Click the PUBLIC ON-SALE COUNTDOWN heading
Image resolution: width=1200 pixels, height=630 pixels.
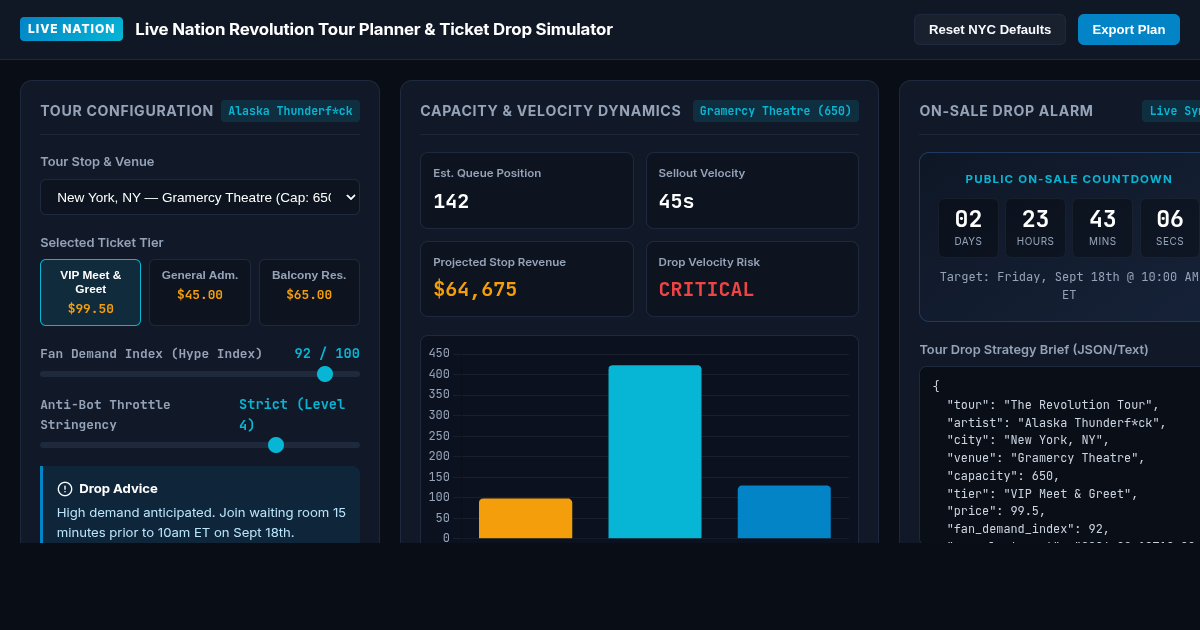click(x=1069, y=179)
